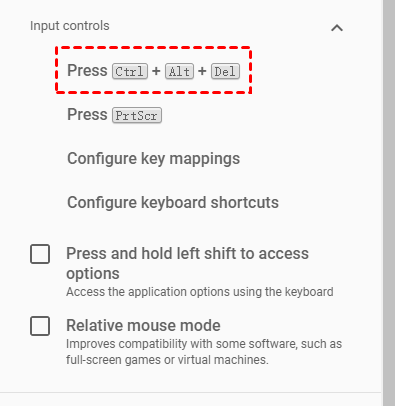Click the 'Press and hold left shift' label

(x=187, y=263)
